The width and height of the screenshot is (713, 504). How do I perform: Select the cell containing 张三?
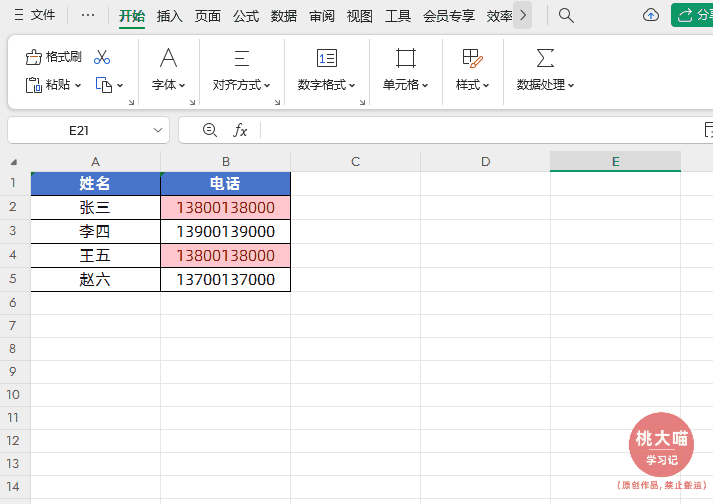95,208
